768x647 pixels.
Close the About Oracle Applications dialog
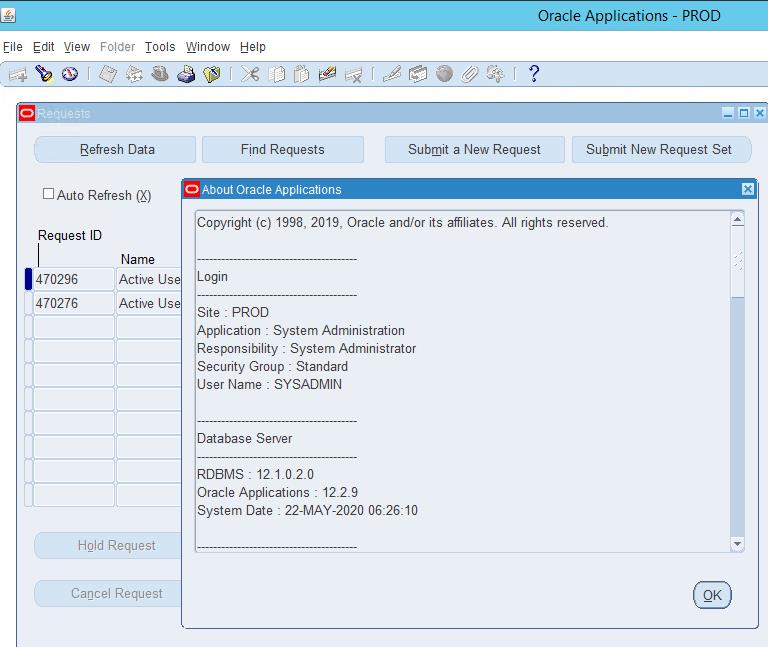tap(748, 189)
